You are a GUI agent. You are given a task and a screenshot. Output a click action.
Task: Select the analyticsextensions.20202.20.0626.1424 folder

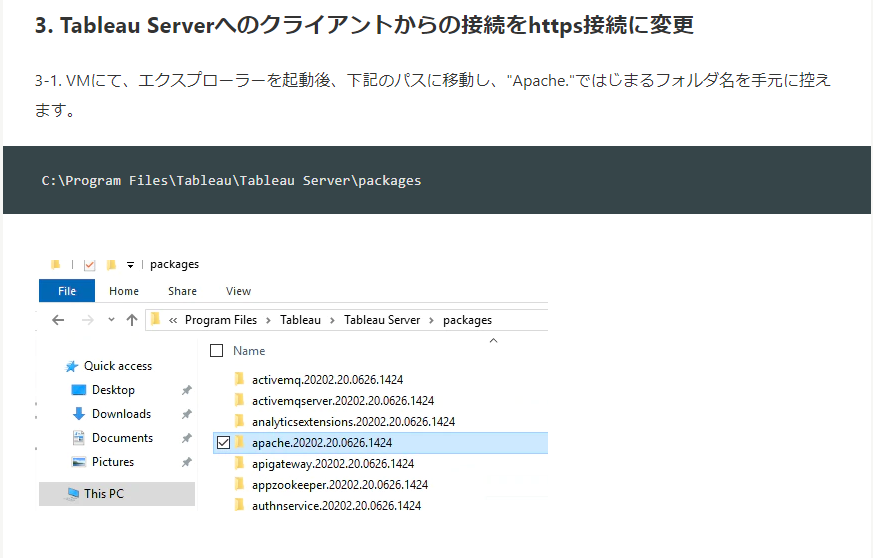tap(354, 422)
